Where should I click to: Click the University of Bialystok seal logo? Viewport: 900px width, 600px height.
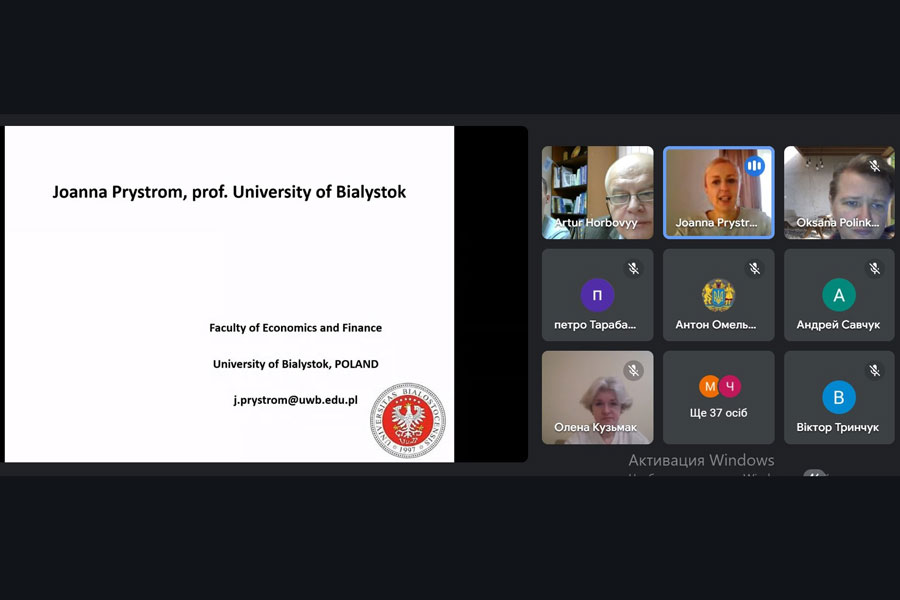(x=408, y=420)
